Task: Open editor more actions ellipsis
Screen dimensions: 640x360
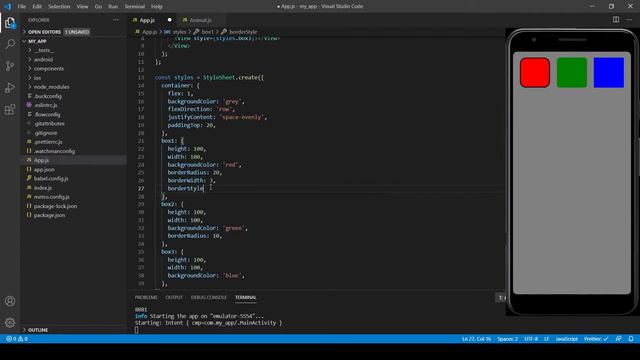Action: pos(629,20)
